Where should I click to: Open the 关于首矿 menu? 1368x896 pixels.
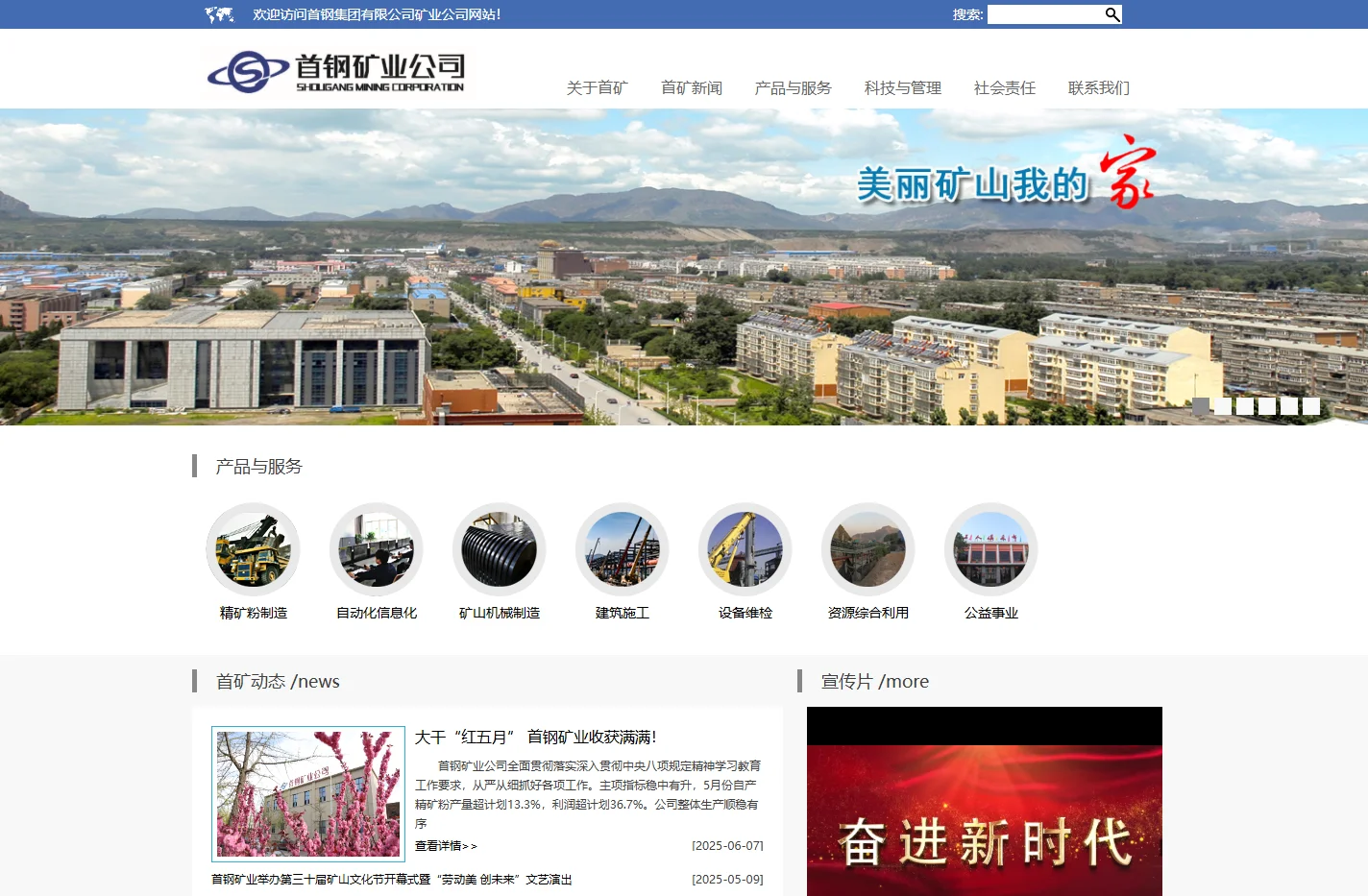(597, 87)
